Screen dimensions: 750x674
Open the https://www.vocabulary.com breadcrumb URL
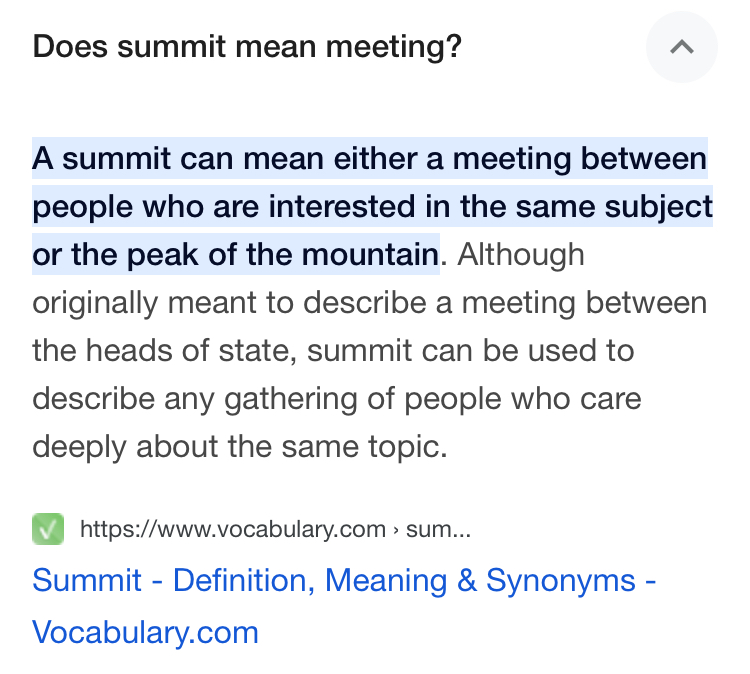click(x=233, y=529)
